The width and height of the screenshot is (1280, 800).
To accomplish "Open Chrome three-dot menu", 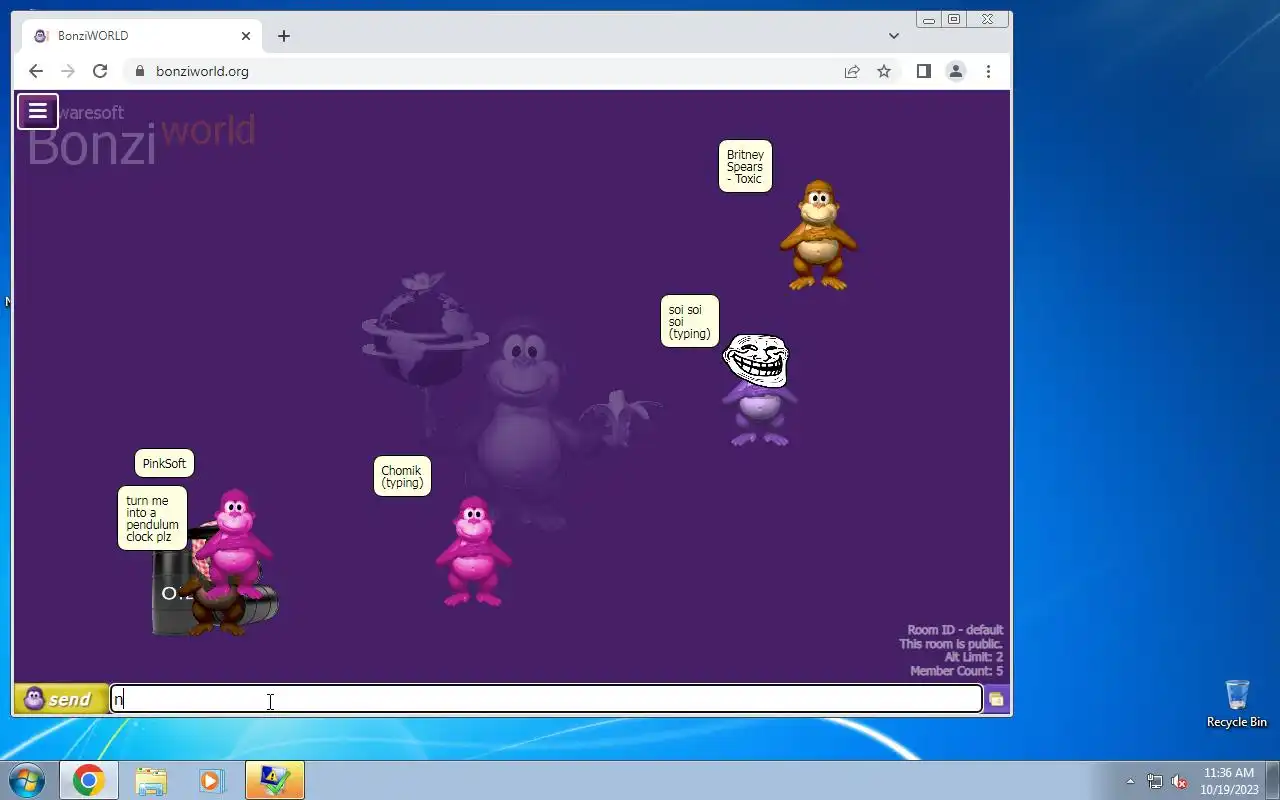I will coord(988,71).
